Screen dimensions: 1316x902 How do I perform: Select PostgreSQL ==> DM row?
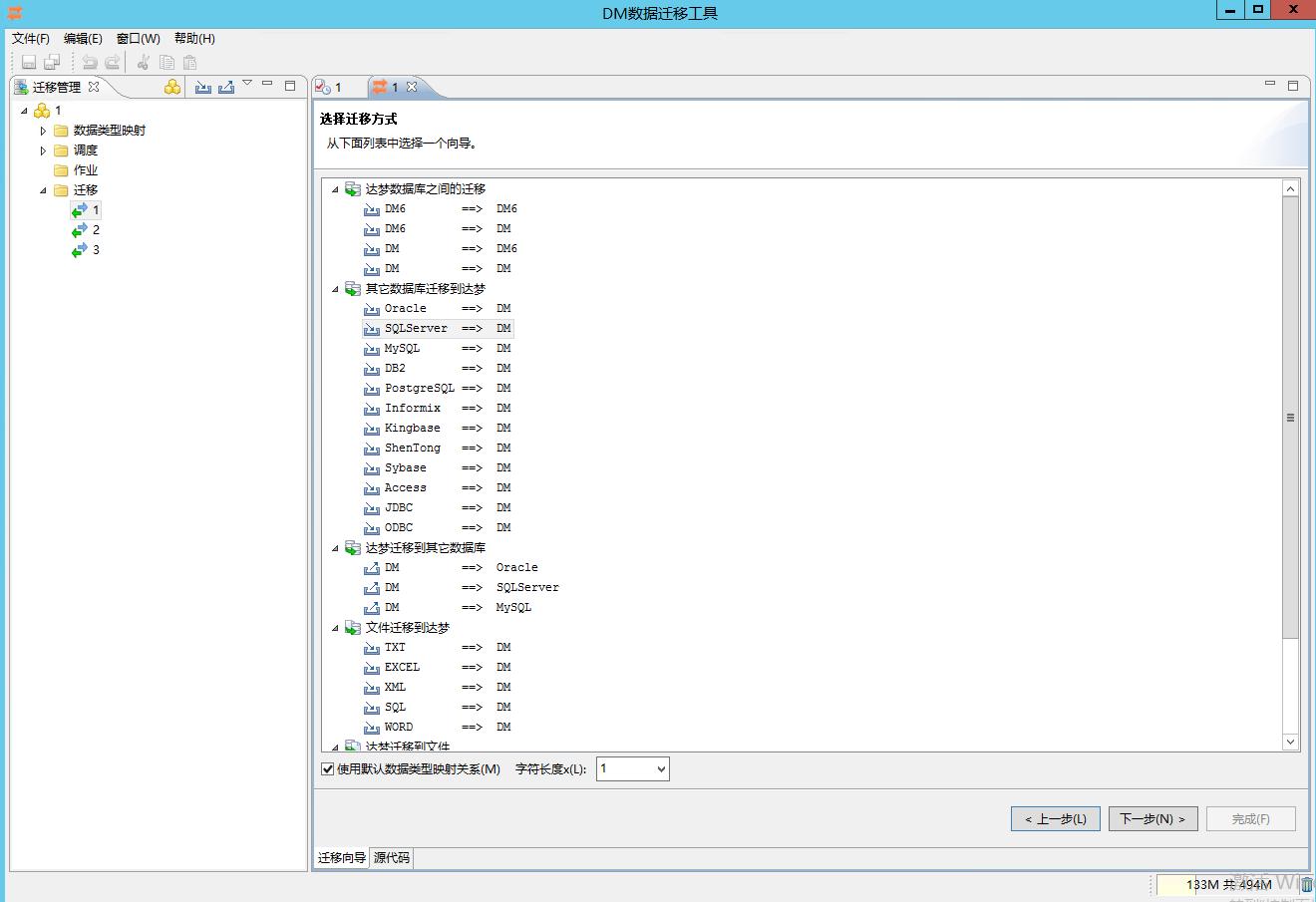pos(439,388)
